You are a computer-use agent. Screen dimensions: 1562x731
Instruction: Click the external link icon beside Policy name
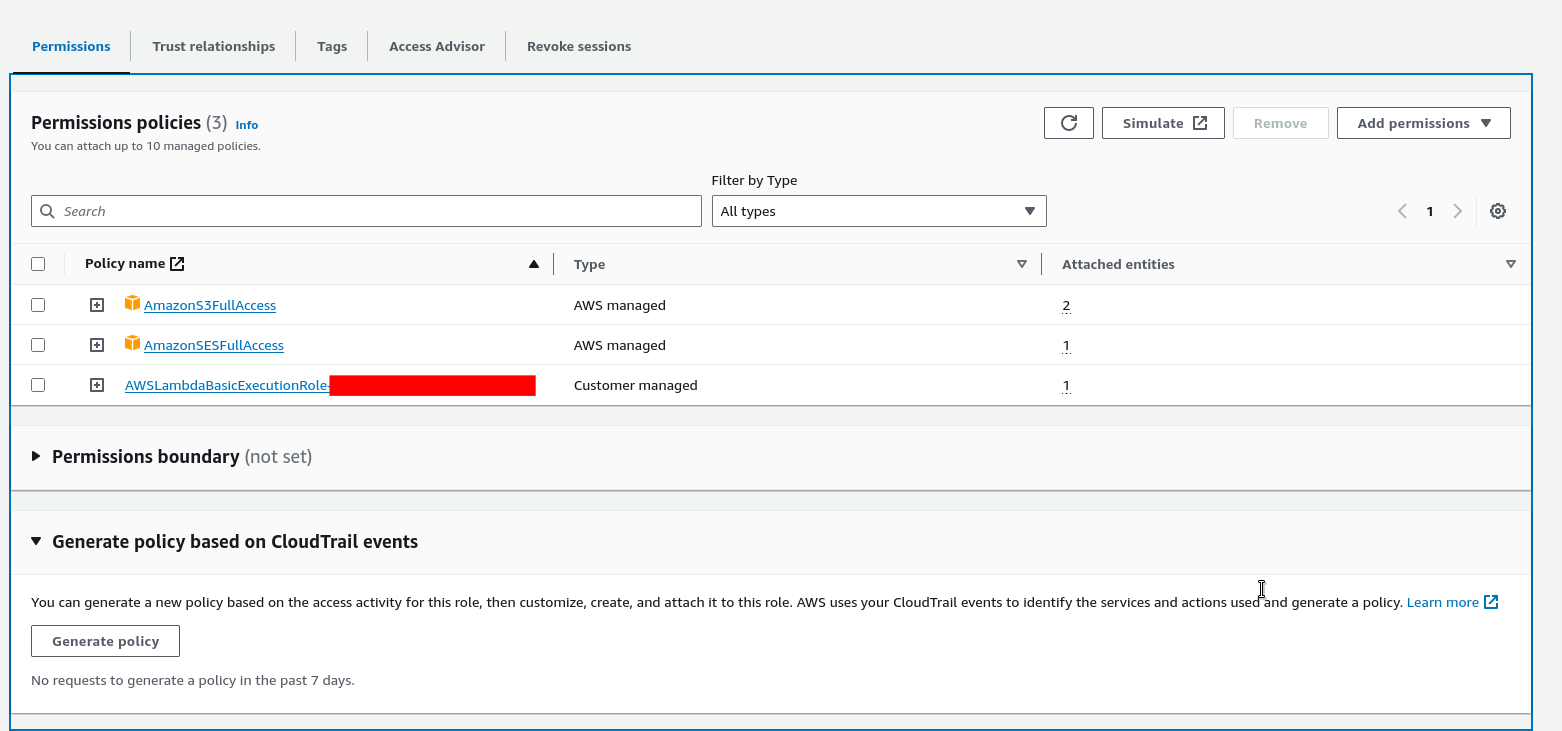177,264
